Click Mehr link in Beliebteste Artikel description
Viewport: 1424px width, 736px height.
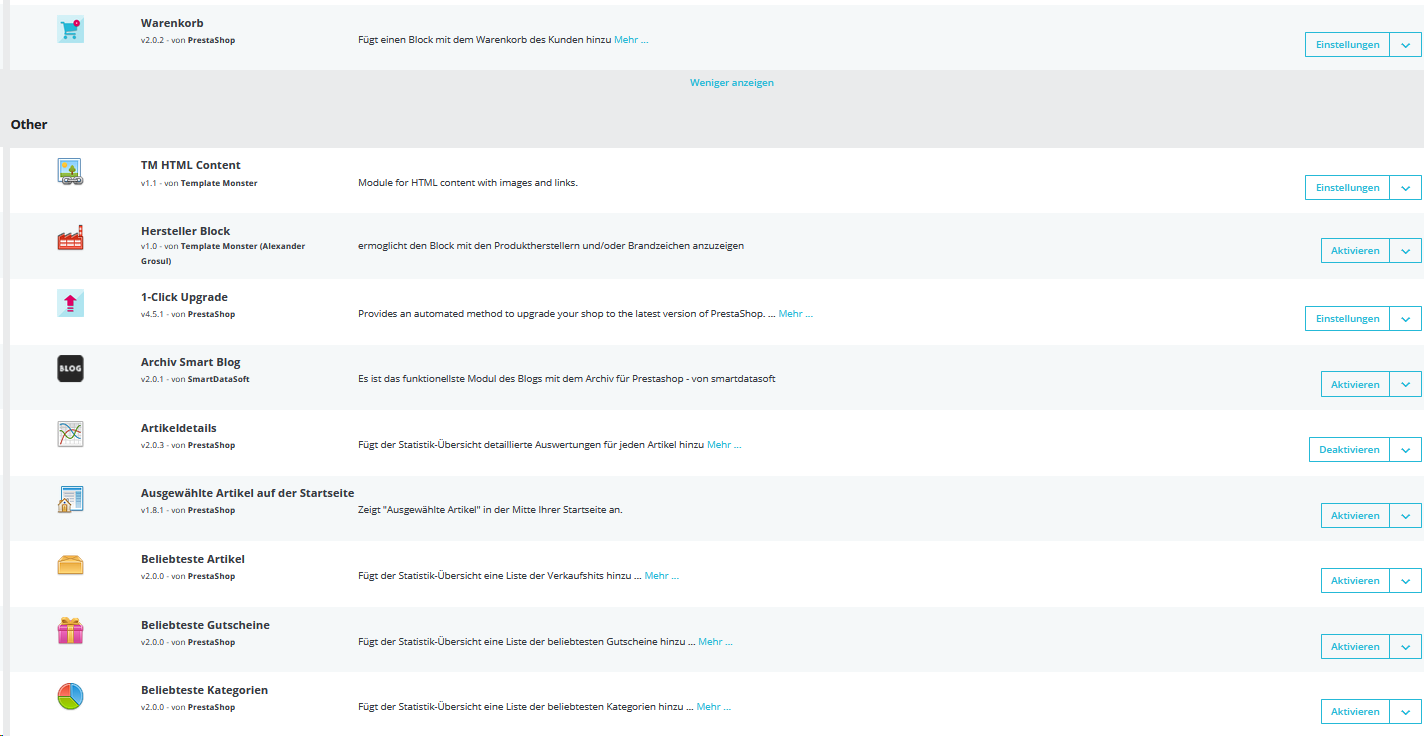click(662, 575)
